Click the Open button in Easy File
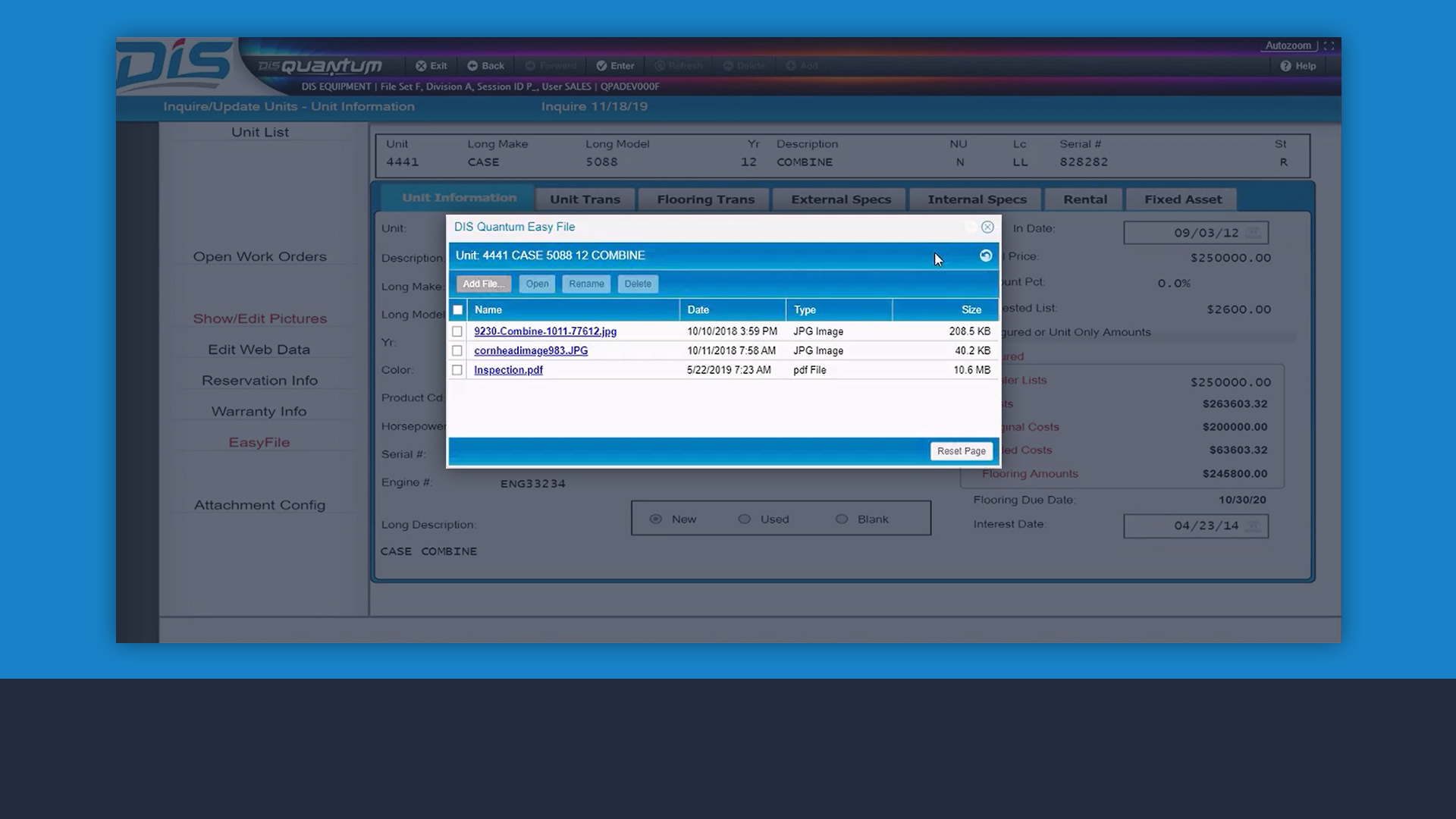This screenshot has width=1456, height=819. [537, 284]
